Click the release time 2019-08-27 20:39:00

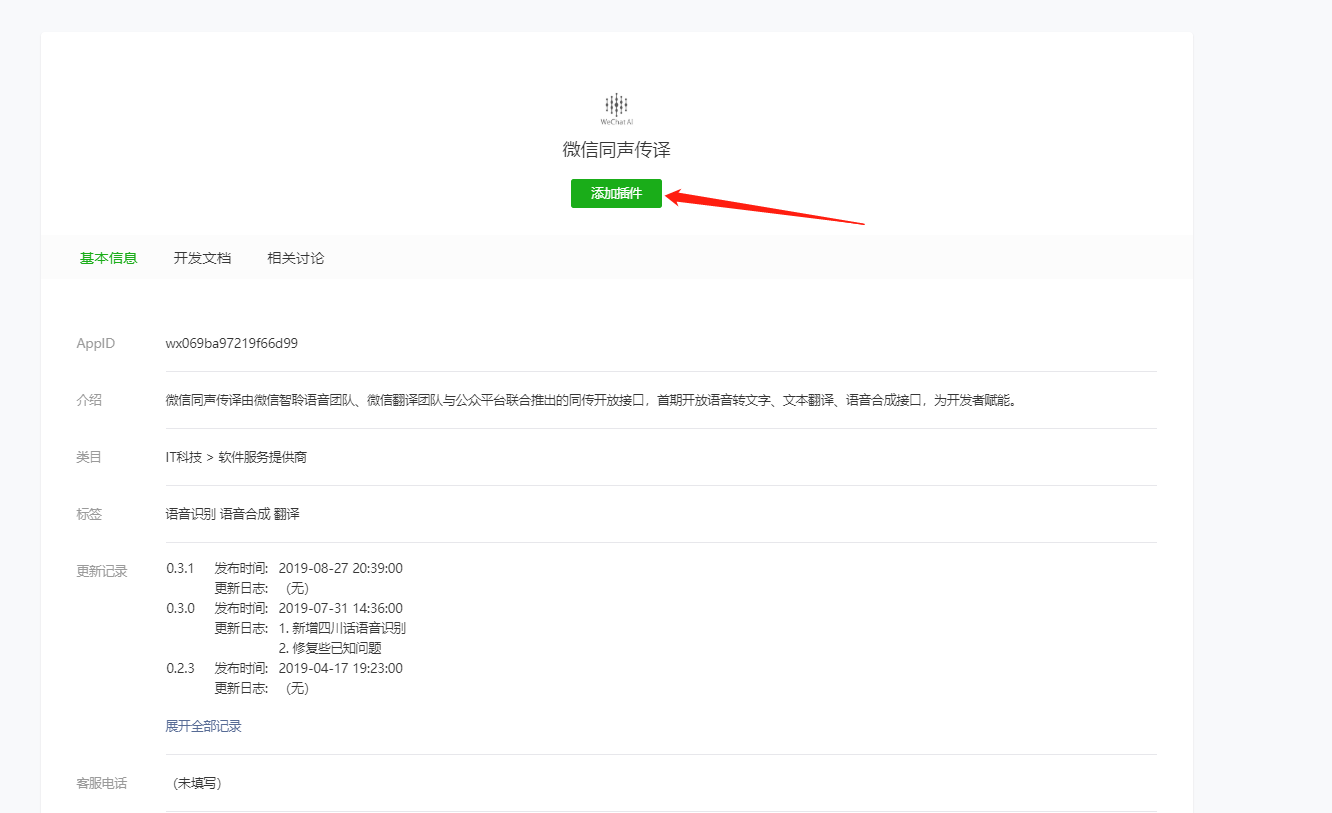tap(340, 568)
